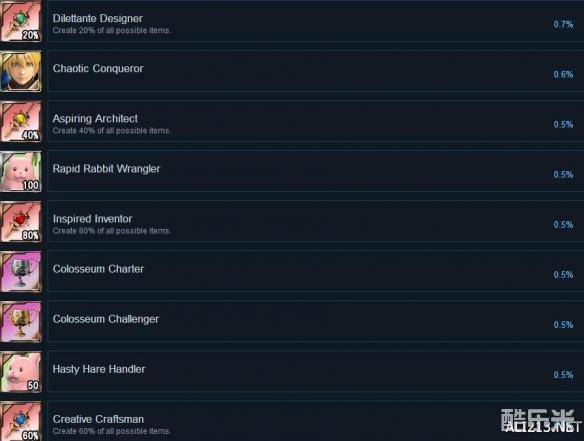Select the Inspired Inventor 80% red gem icon
Screen dimensions: 584x441
(21, 221)
